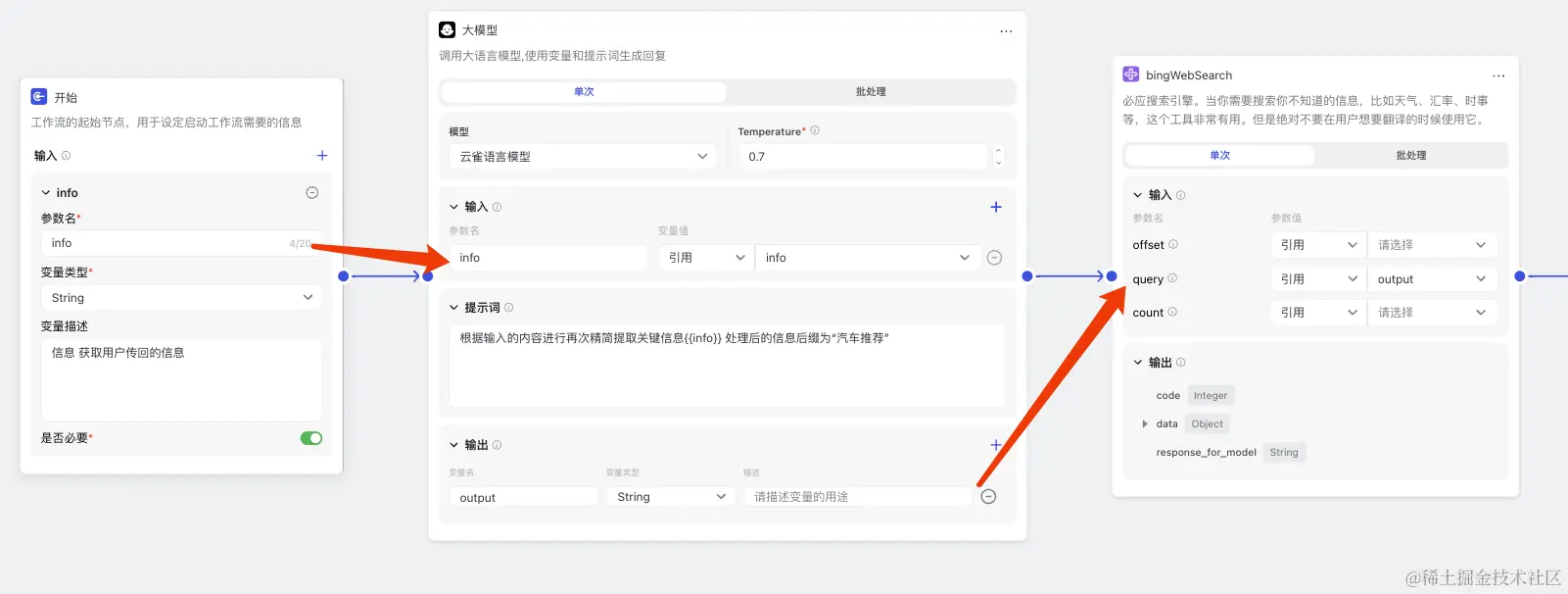Show info tooltip beside 大模型 输入
This screenshot has height=594, width=1568.
tap(497, 207)
